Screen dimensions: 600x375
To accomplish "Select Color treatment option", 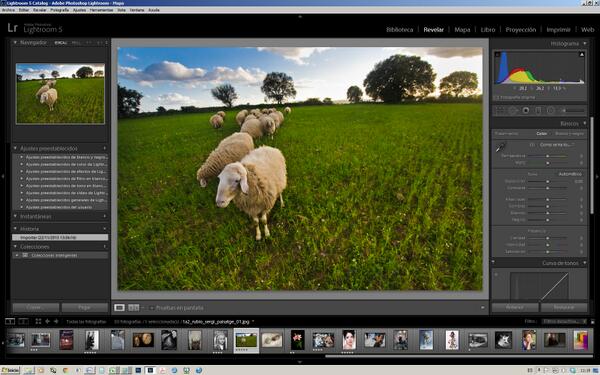I will pos(541,134).
